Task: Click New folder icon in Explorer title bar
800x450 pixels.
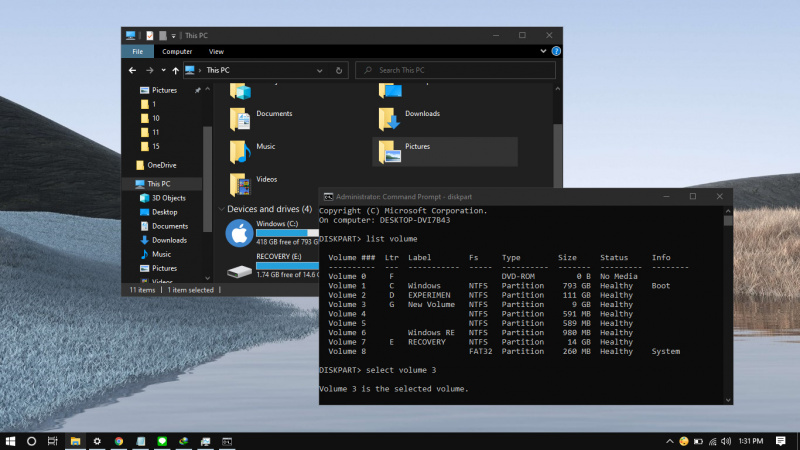Action: click(x=163, y=36)
